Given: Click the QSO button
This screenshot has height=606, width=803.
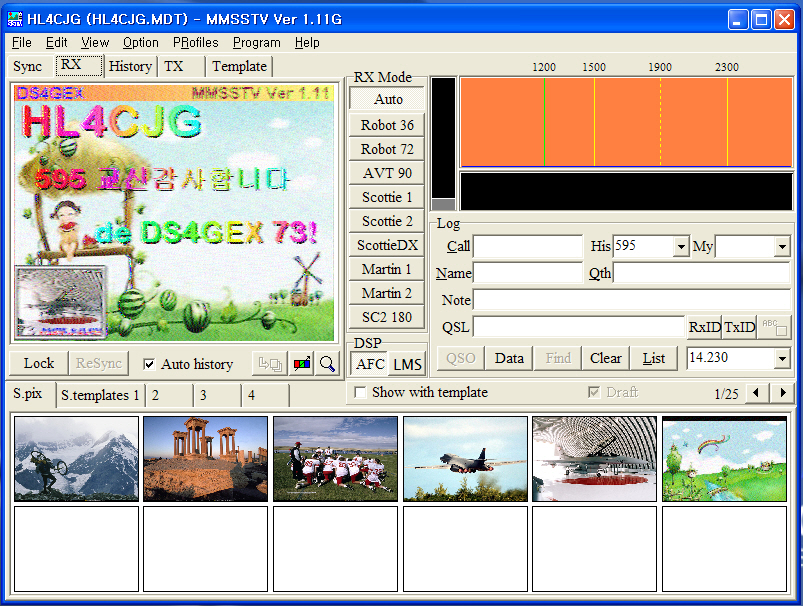Looking at the screenshot, I should 460,358.
